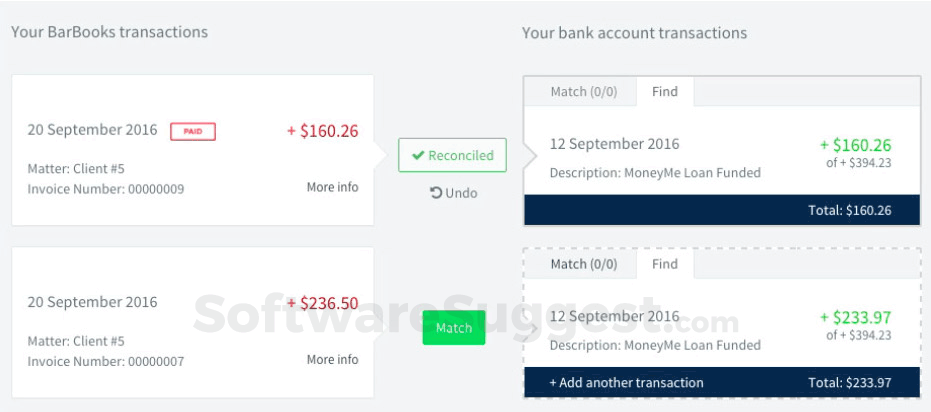
Task: Select Find tab in first bank card
Action: pyautogui.click(x=665, y=92)
